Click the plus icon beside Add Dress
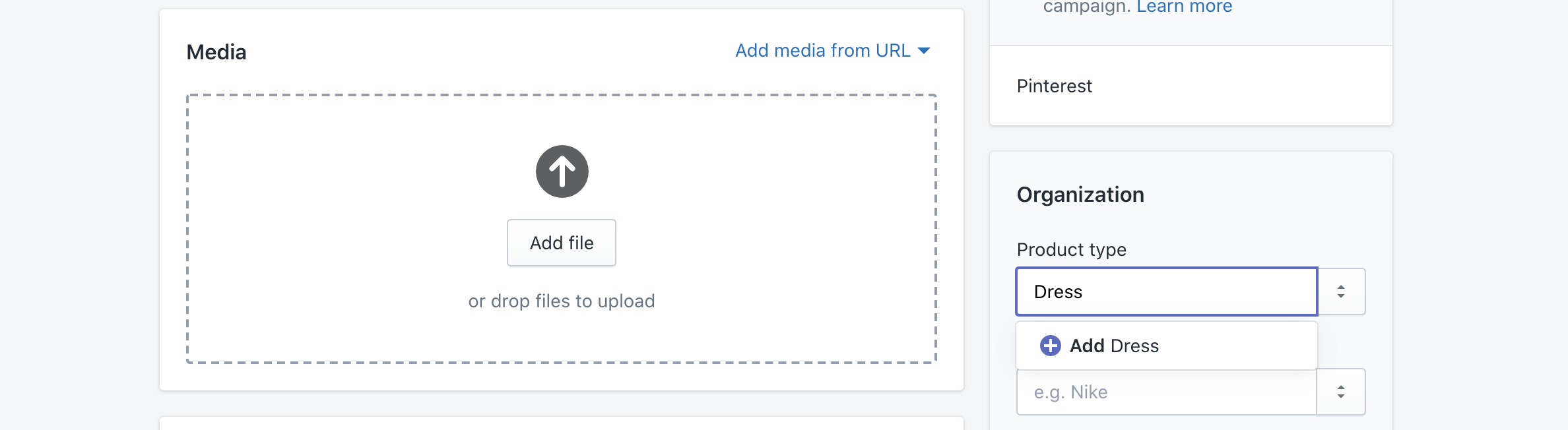 pos(1050,346)
